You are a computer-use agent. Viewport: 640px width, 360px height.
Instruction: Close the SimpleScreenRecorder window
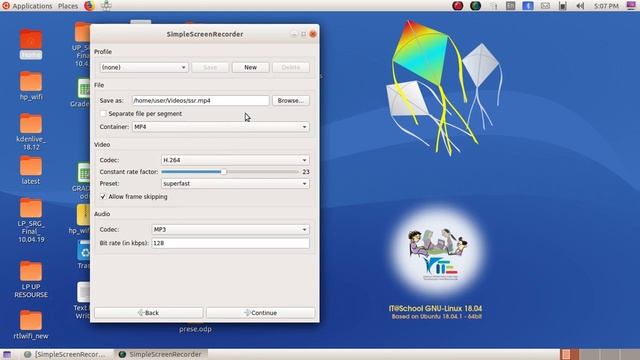tap(313, 34)
